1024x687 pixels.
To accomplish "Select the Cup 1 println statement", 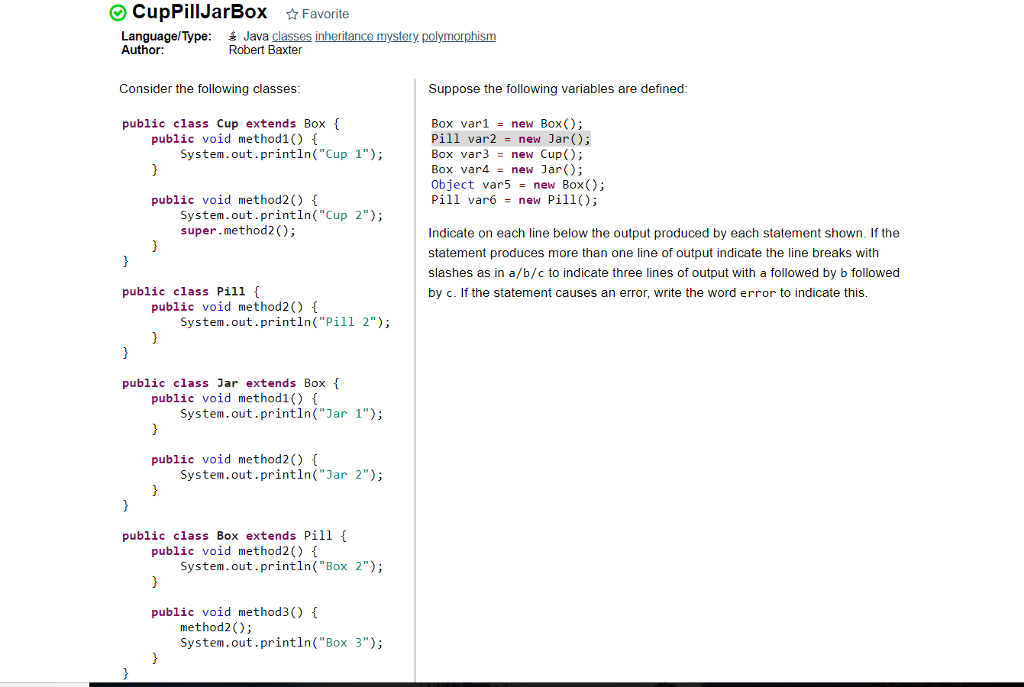I will (x=281, y=153).
